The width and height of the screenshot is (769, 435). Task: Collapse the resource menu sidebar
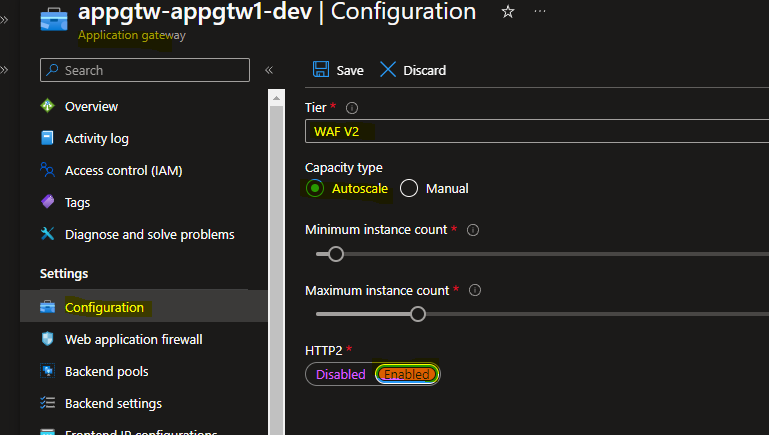point(269,70)
